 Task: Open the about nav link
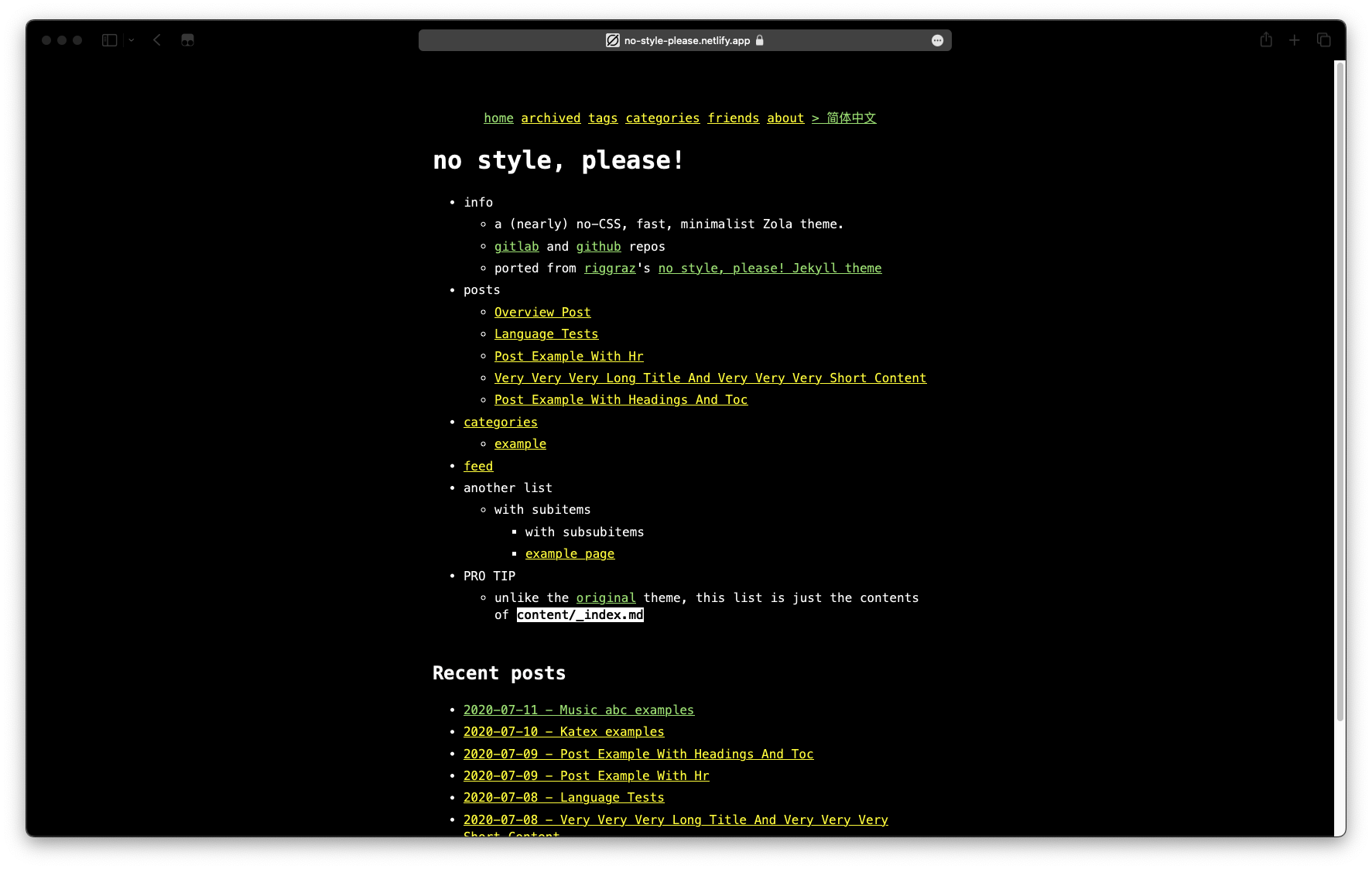(x=785, y=118)
